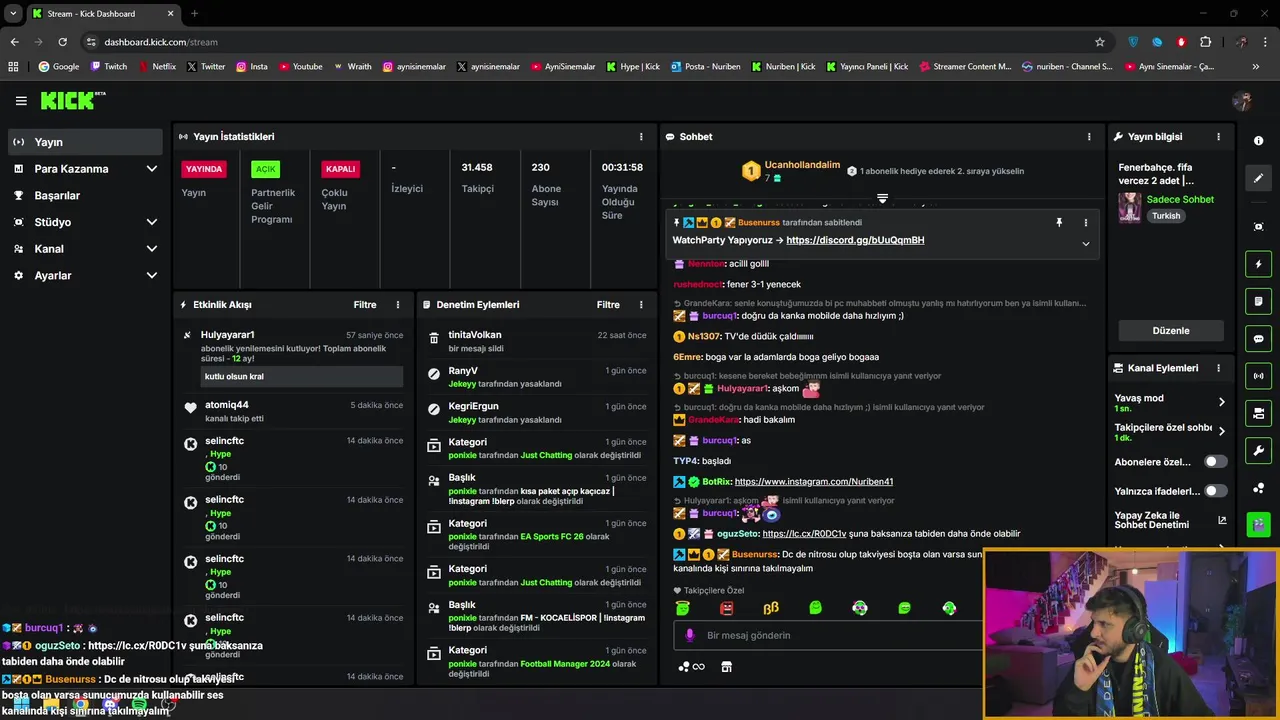1280x720 pixels.
Task: Click the lightning bolt widget icon
Action: (x=1259, y=264)
